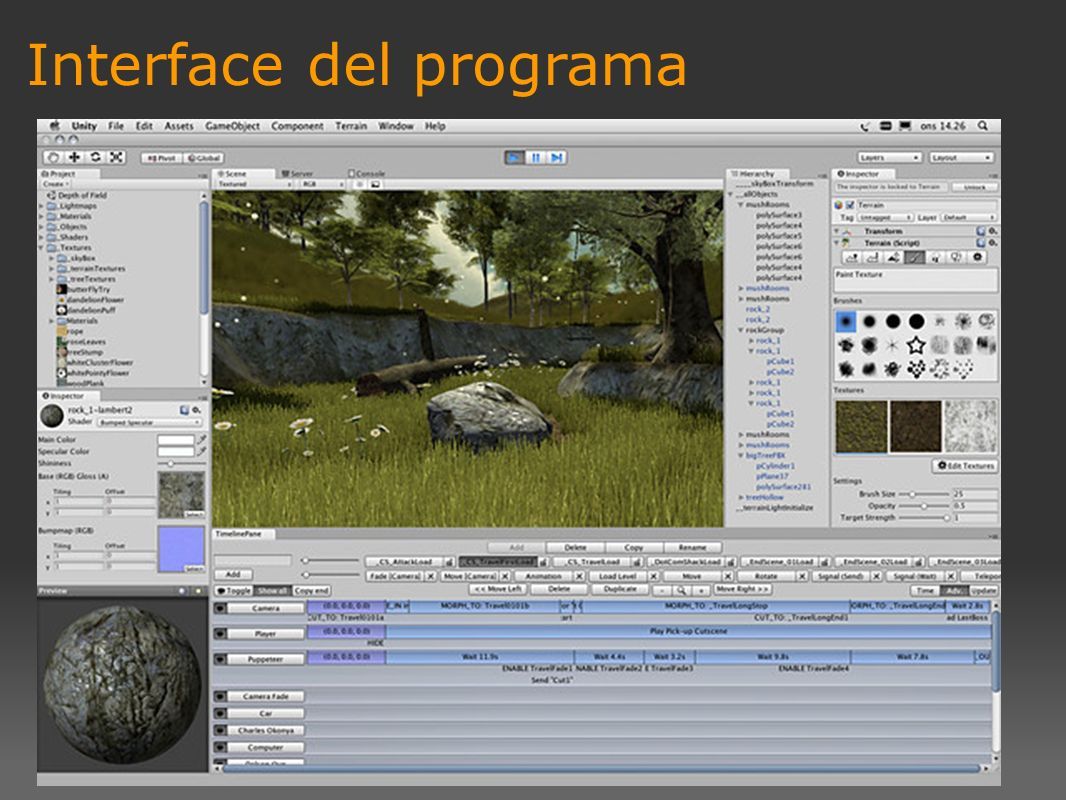Adjust the Opacity slider
Image resolution: width=1066 pixels, height=800 pixels.
pos(923,506)
